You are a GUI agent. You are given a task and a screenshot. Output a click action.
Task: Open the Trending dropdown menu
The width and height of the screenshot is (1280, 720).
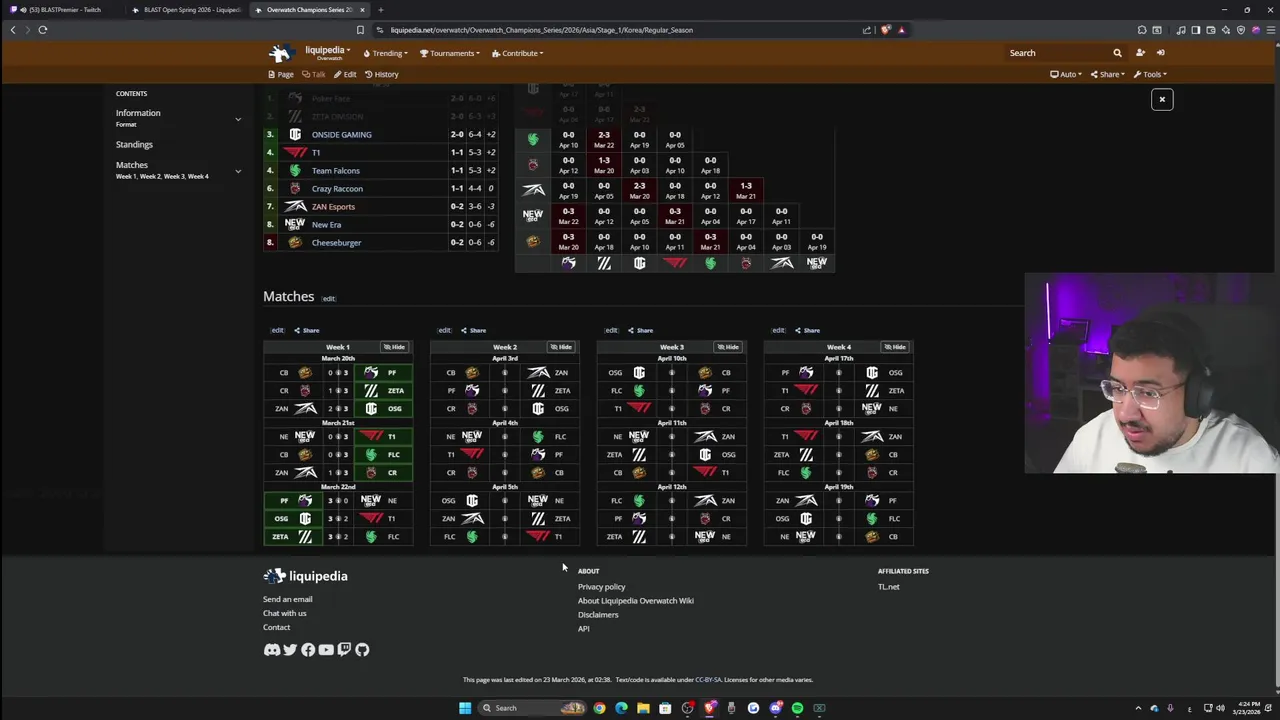[387, 53]
